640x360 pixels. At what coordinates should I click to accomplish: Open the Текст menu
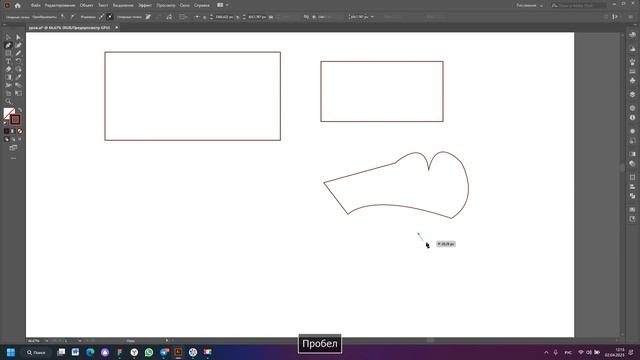point(103,5)
